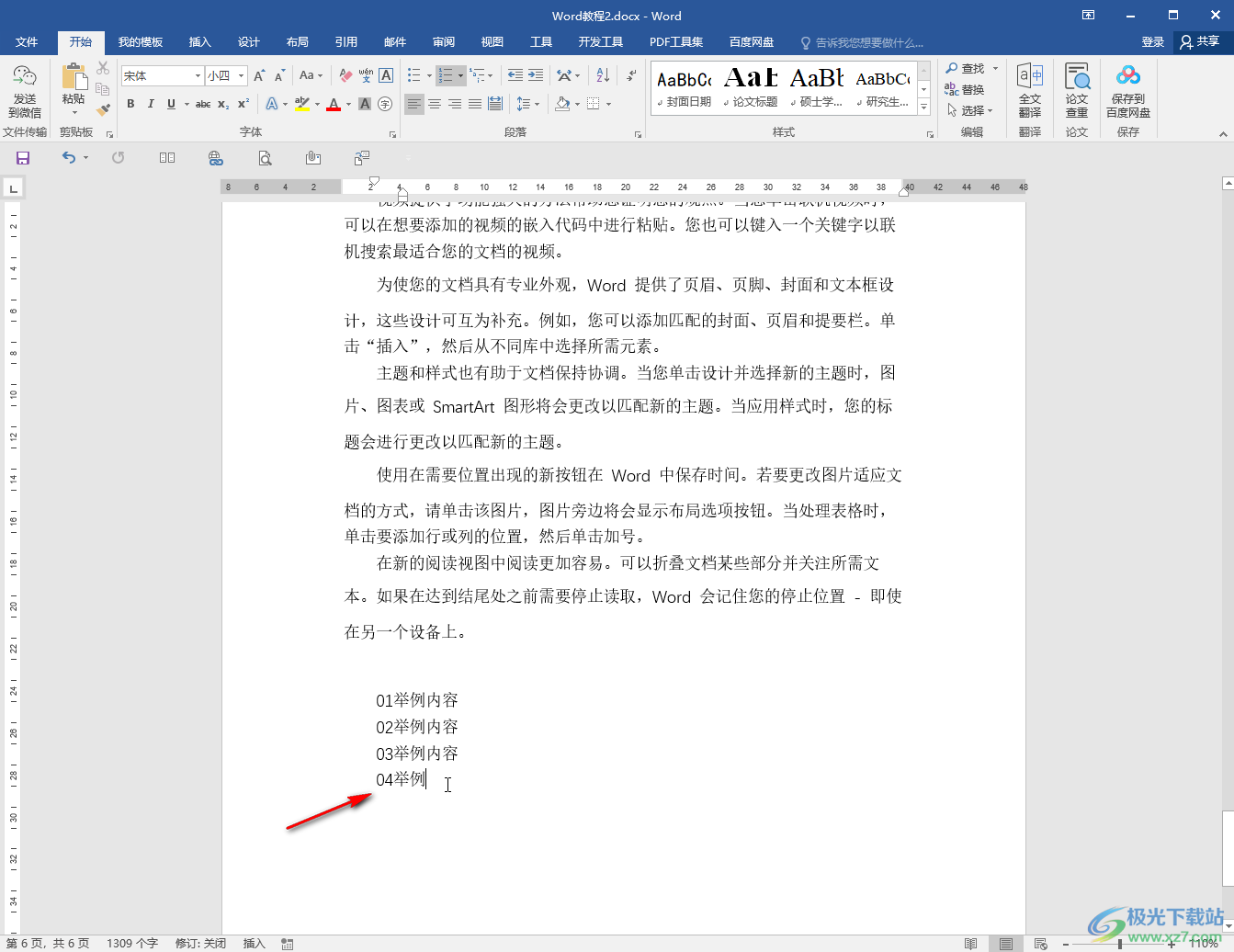
Task: Click the Replace (替换) button
Action: tap(965, 89)
